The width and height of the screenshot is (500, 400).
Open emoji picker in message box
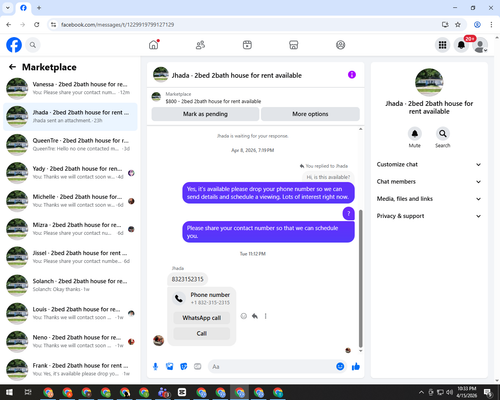click(340, 367)
